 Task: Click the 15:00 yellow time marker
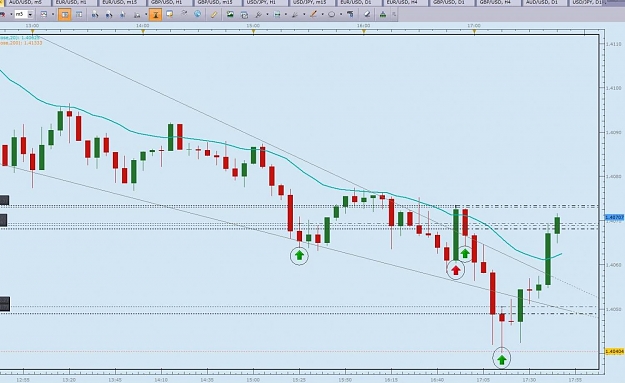click(x=253, y=31)
